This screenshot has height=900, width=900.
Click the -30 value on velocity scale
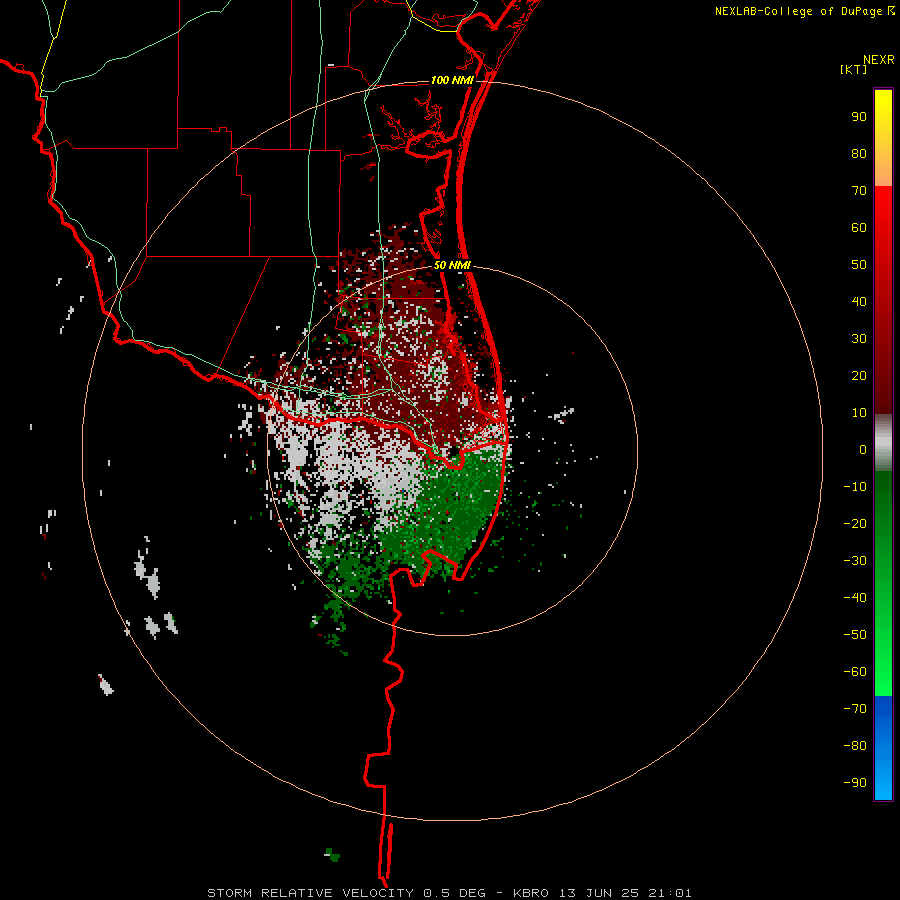tap(855, 561)
